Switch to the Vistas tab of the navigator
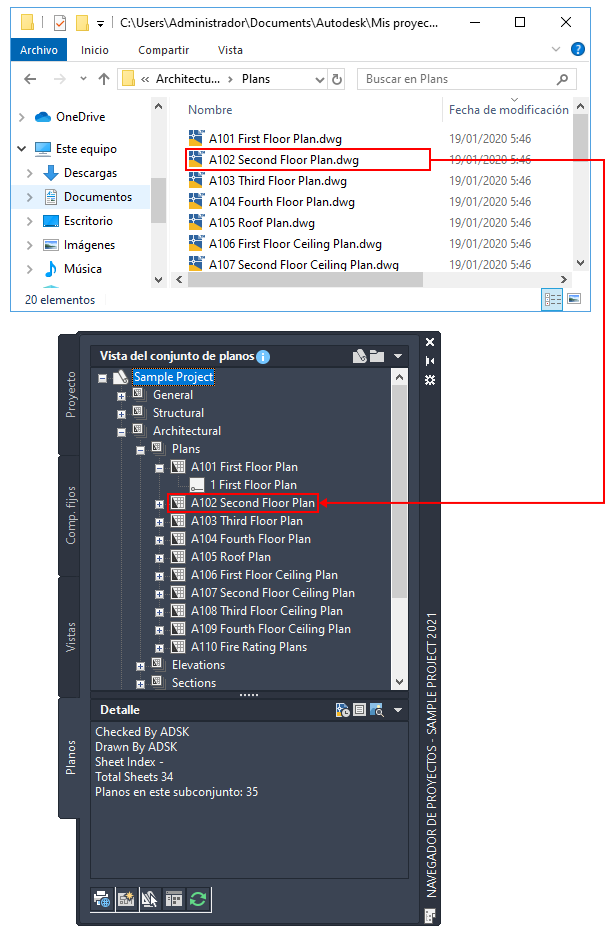This screenshot has width=616, height=935. [70, 636]
